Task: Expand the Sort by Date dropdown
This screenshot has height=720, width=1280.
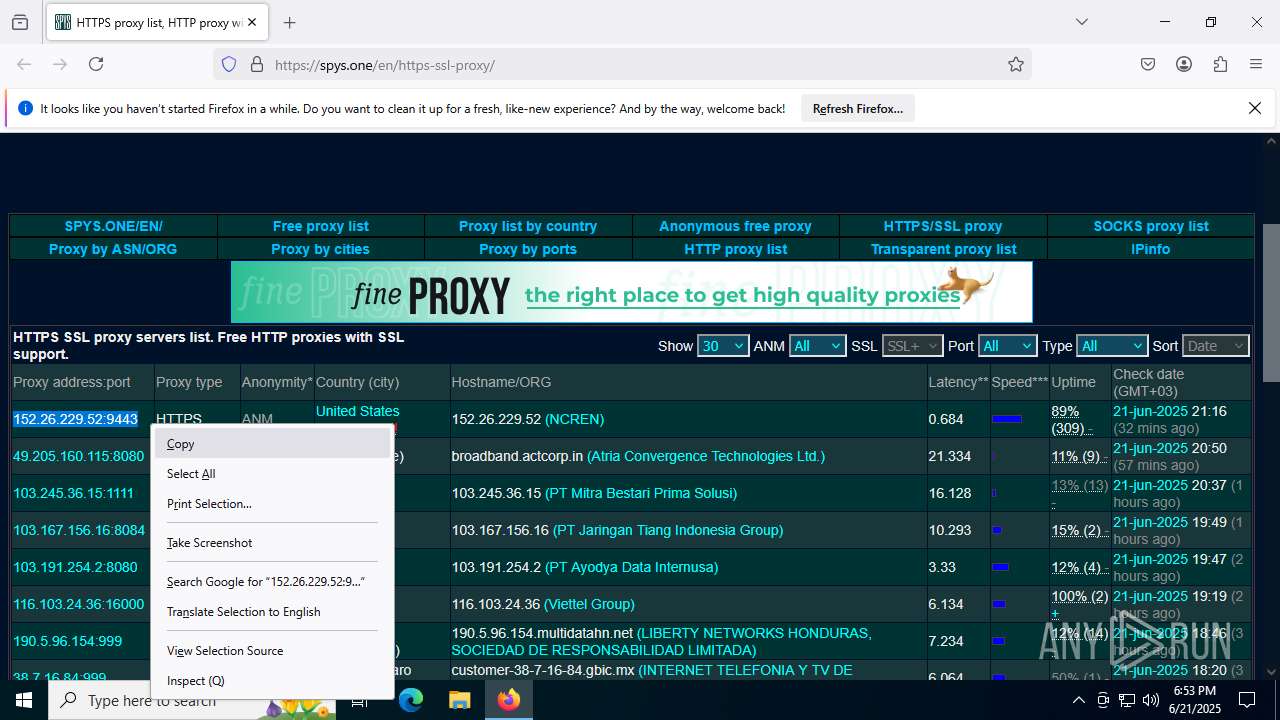Action: [x=1216, y=346]
